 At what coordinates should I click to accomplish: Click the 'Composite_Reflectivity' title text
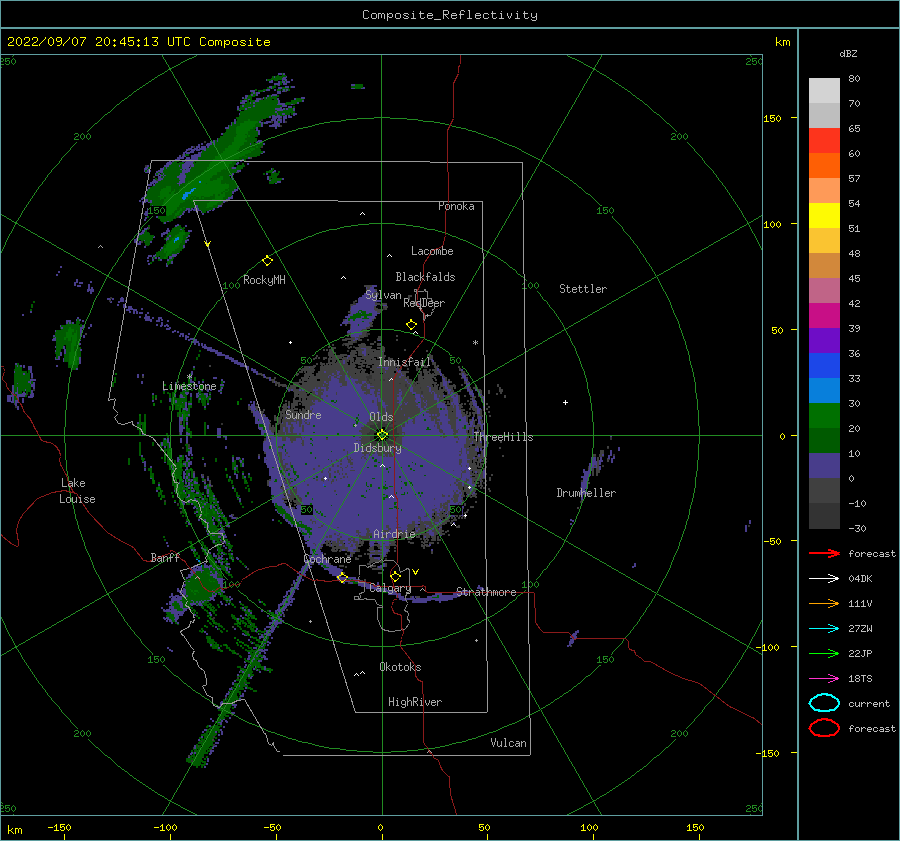450,15
